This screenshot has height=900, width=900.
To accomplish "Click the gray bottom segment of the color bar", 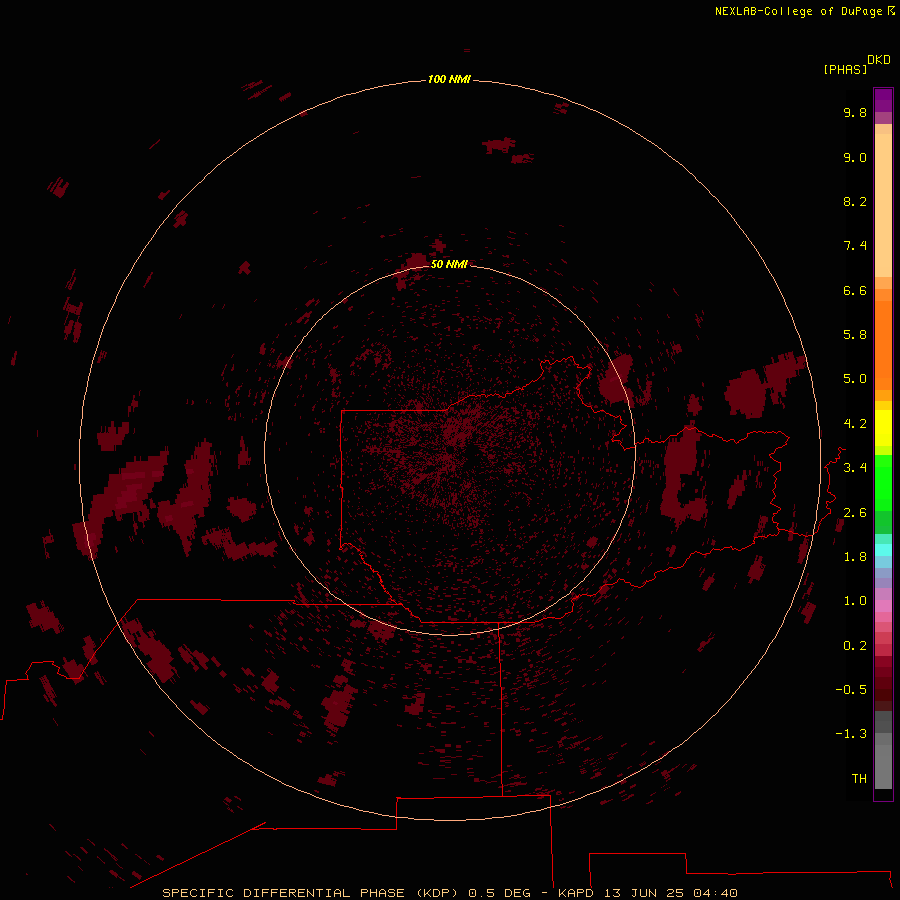I will point(883,766).
